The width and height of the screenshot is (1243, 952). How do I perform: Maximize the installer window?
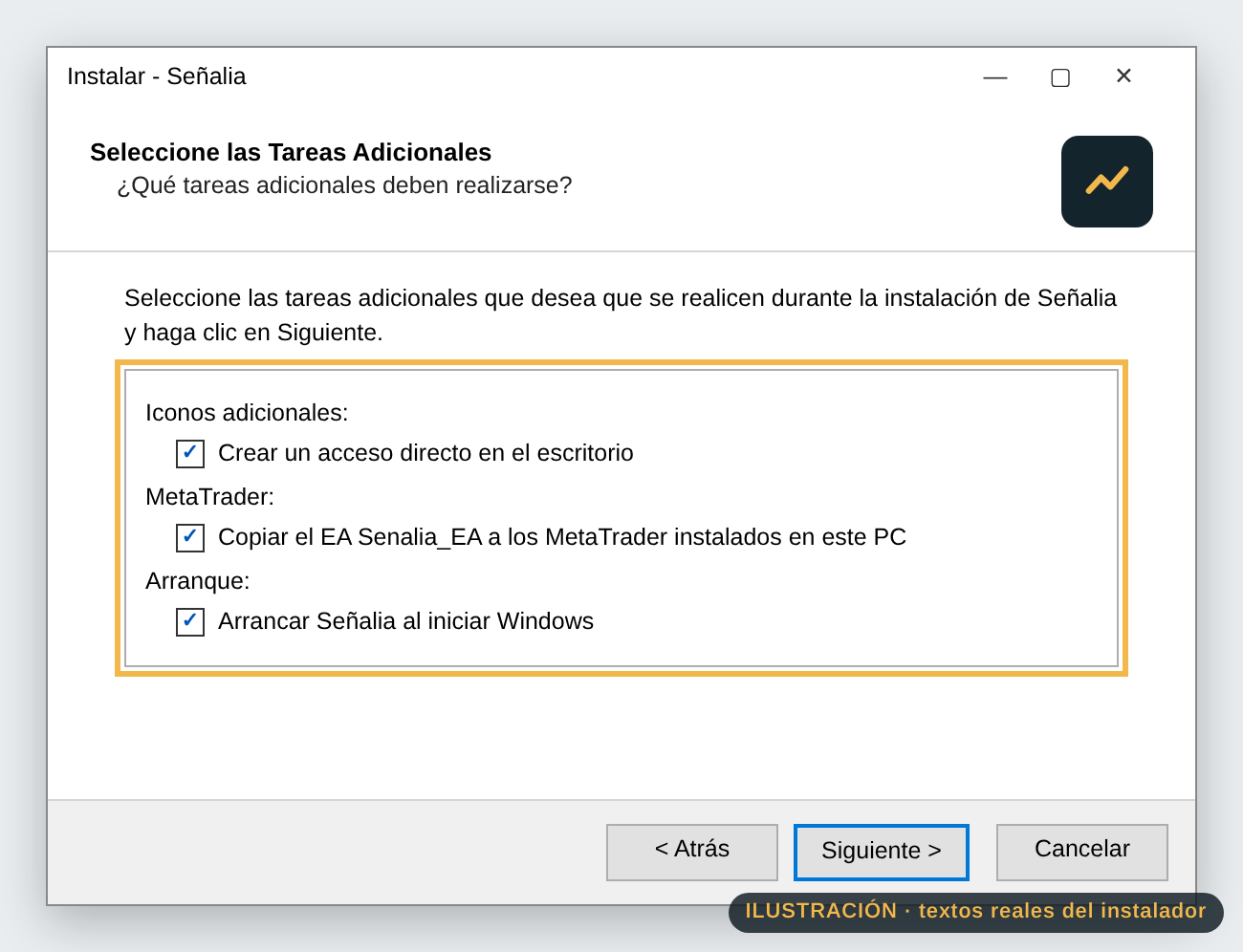point(1060,76)
